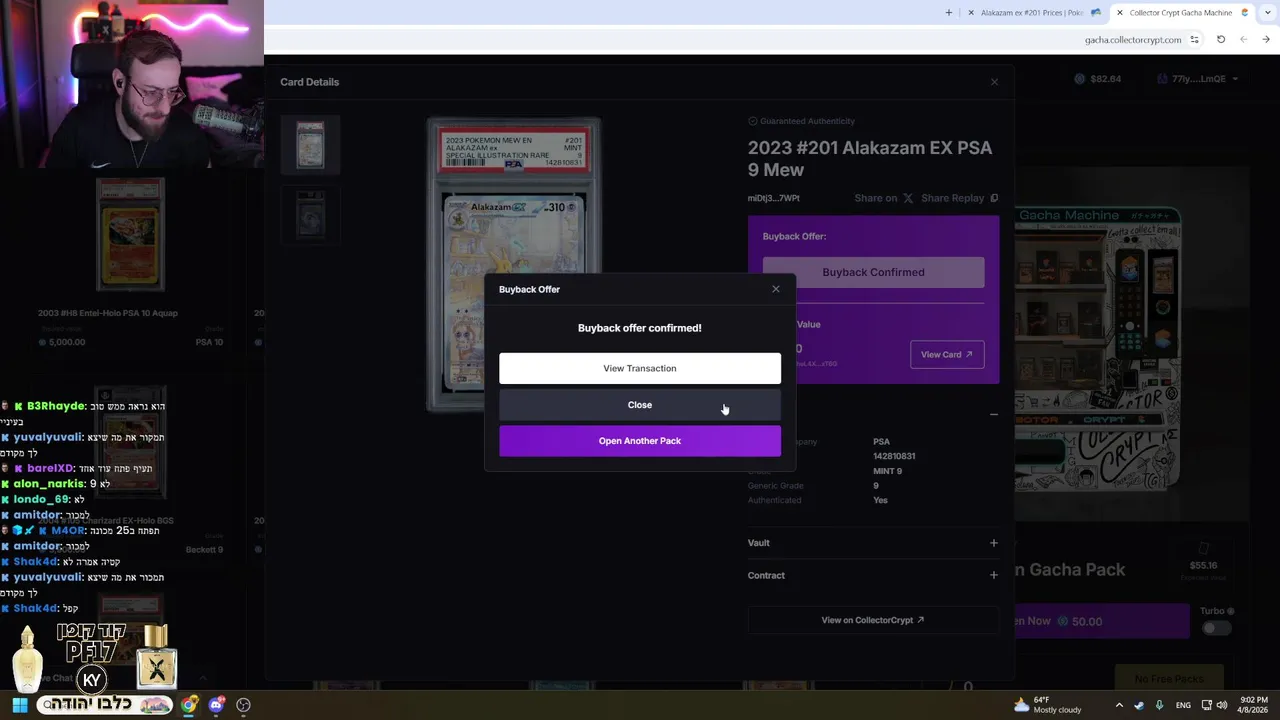Open ENG language input selector
Screen dimensions: 1280x720
pyautogui.click(x=1183, y=705)
